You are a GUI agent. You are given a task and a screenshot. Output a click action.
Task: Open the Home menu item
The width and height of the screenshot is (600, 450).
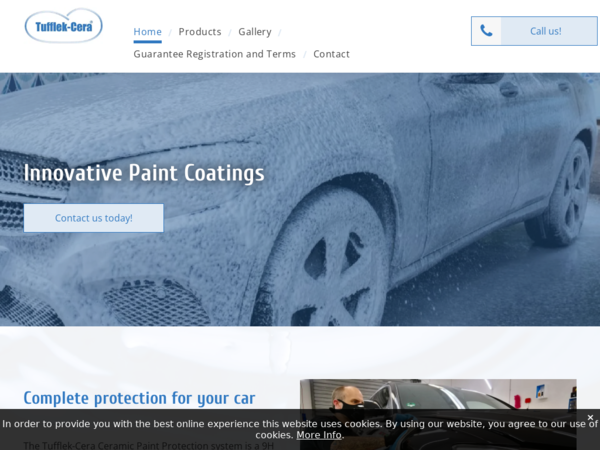click(147, 32)
